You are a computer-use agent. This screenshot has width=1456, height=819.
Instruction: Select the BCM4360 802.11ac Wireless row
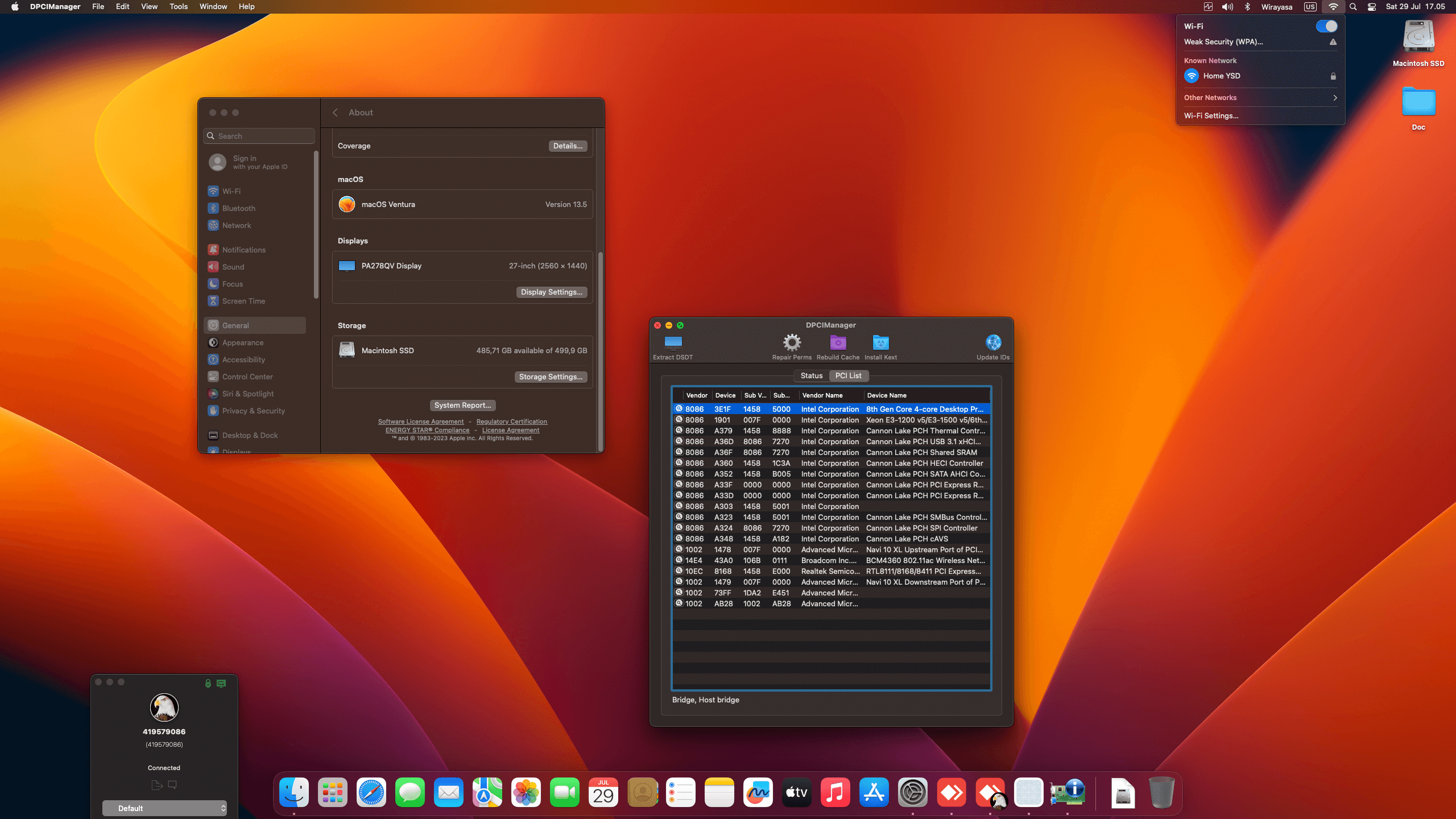pyautogui.click(x=832, y=560)
